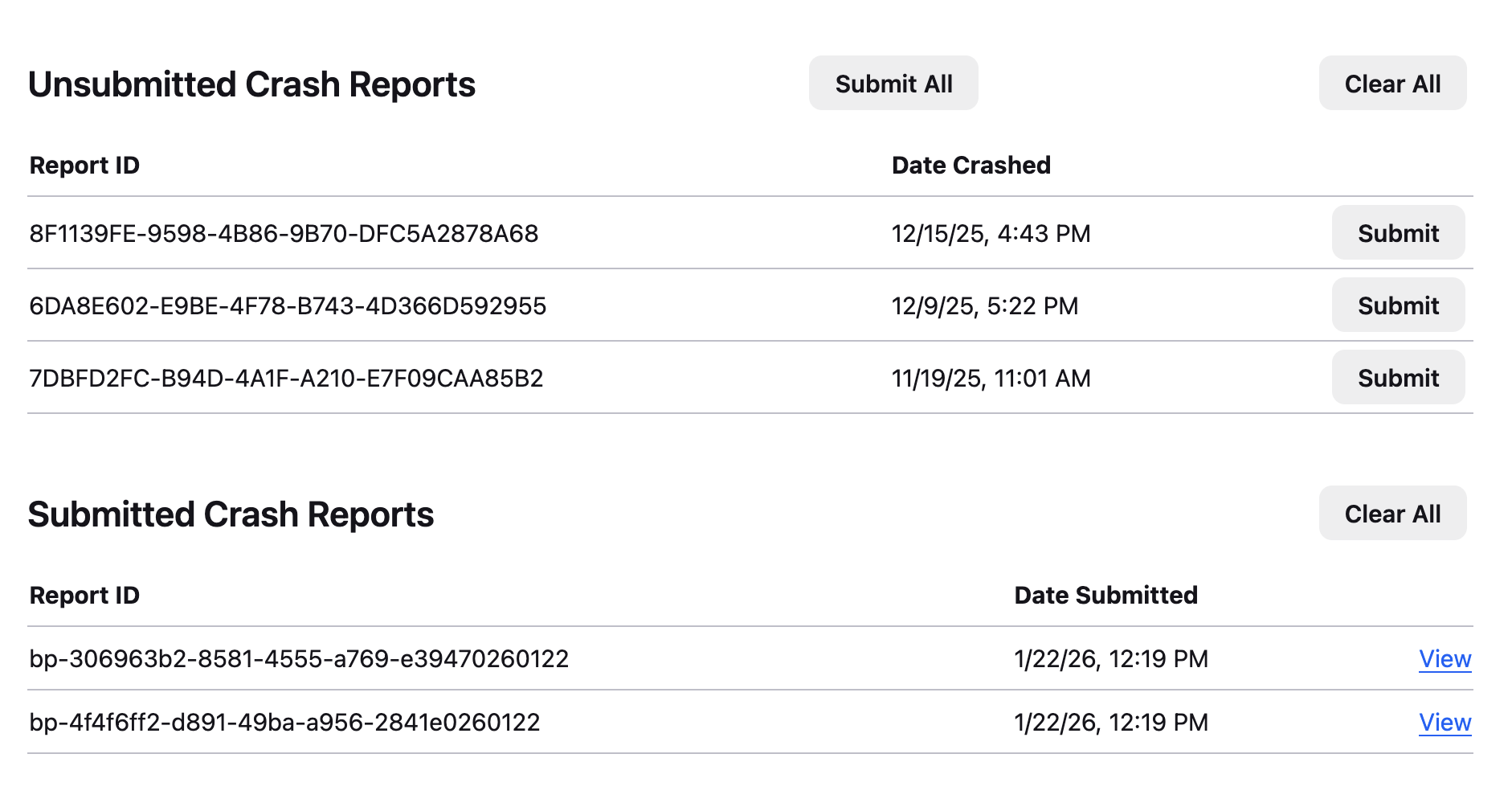Click the Submitted Crash Reports heading
The image size is (1512, 799).
tap(231, 514)
